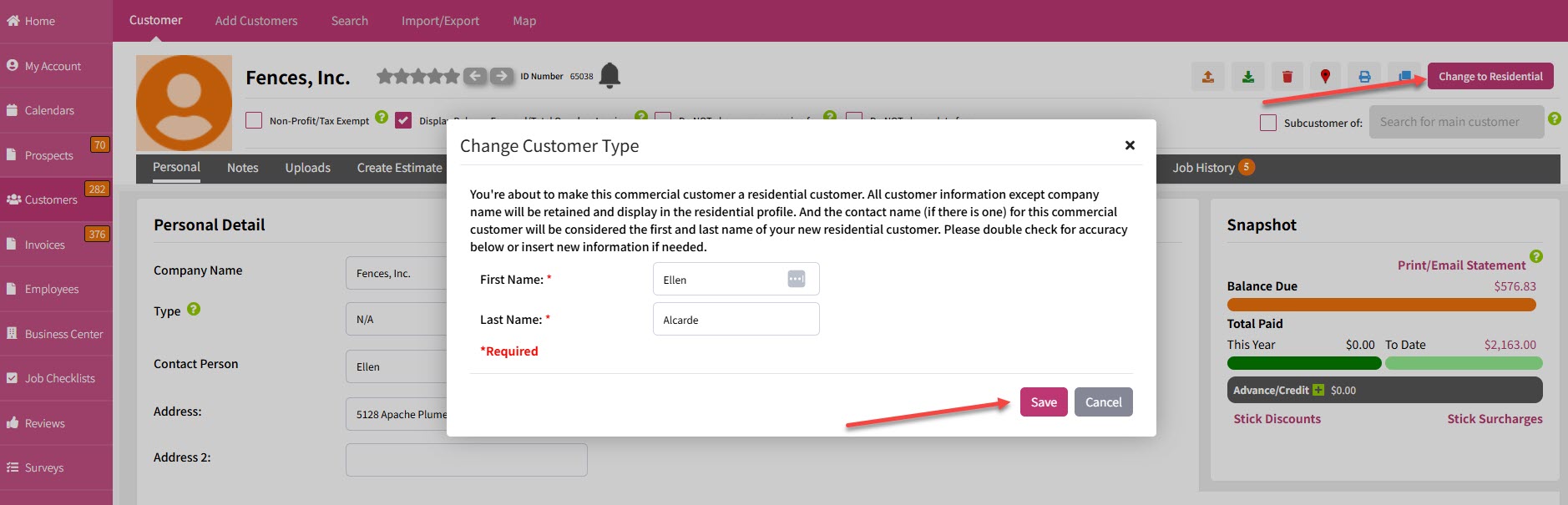Click the notification bell icon

[x=610, y=76]
